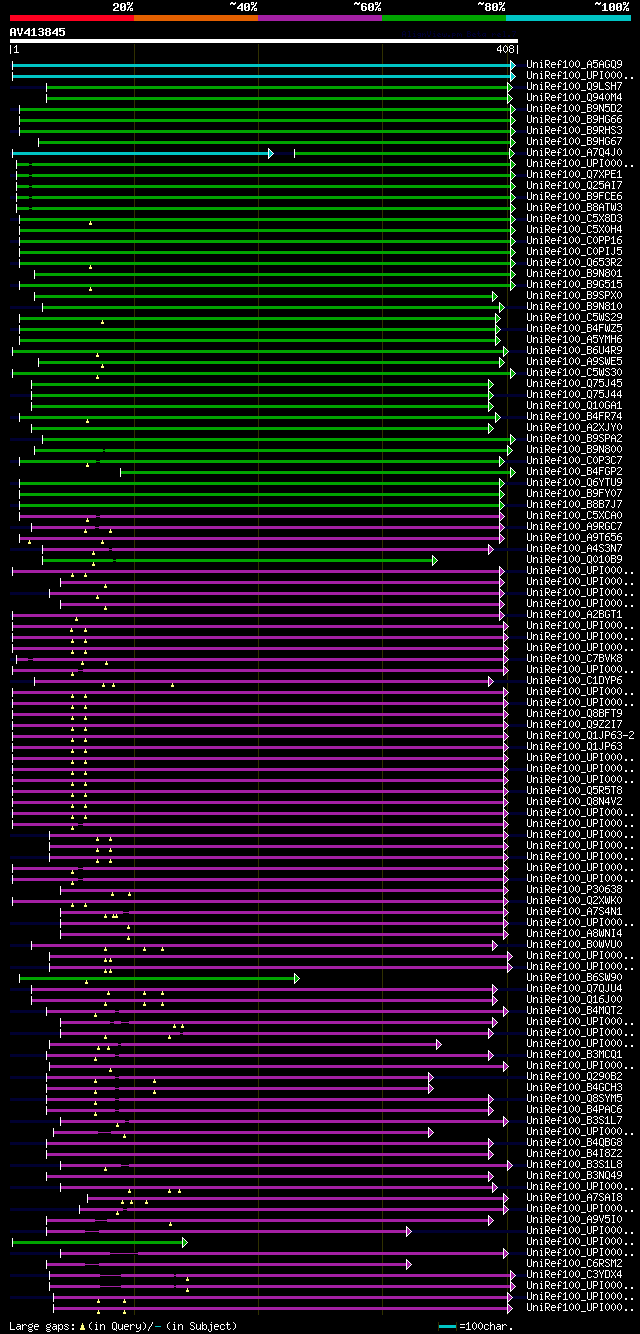This screenshot has width=640, height=1334.
Task: Click the UniRef100_Q6YTU9 label
Action: (574, 482)
